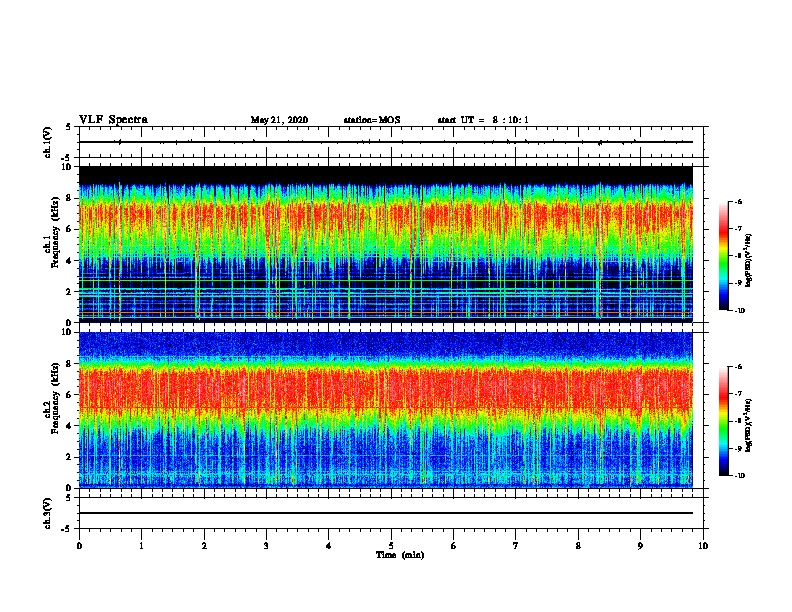Click the "-6" label on ch.1 color bar
The width and height of the screenshot is (792, 612).
[738, 202]
